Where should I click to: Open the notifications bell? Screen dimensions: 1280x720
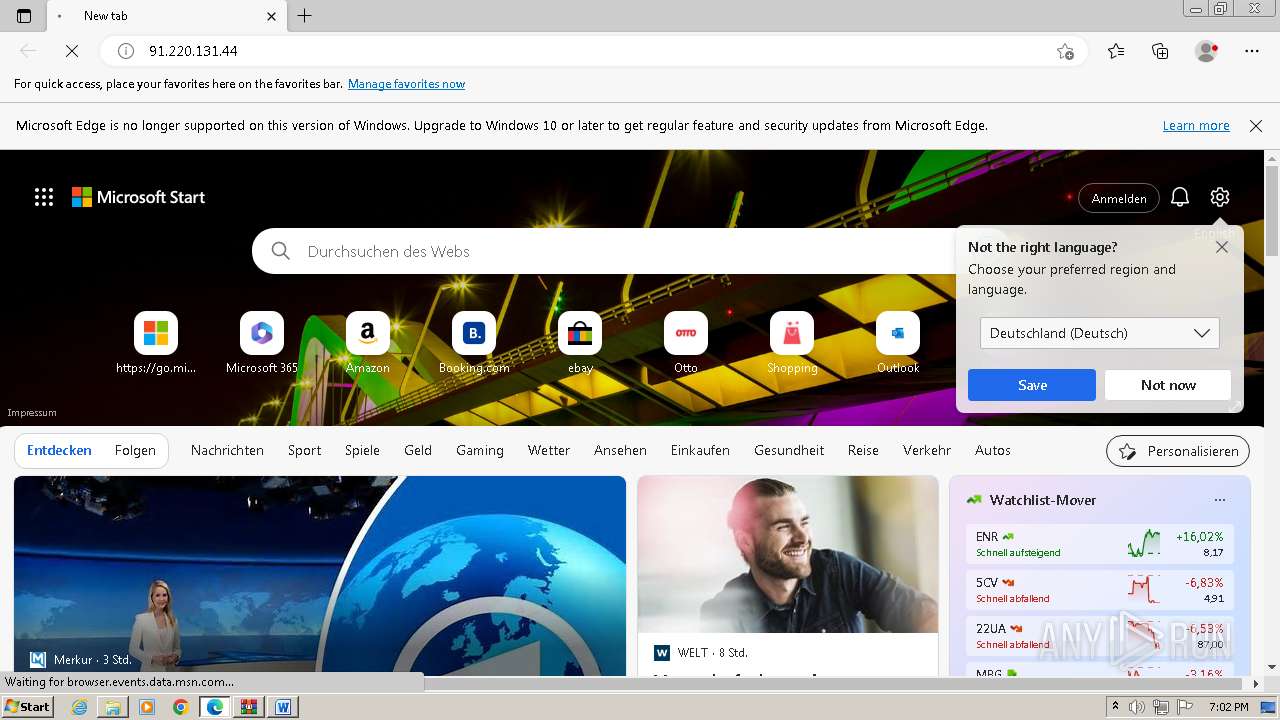(x=1180, y=197)
